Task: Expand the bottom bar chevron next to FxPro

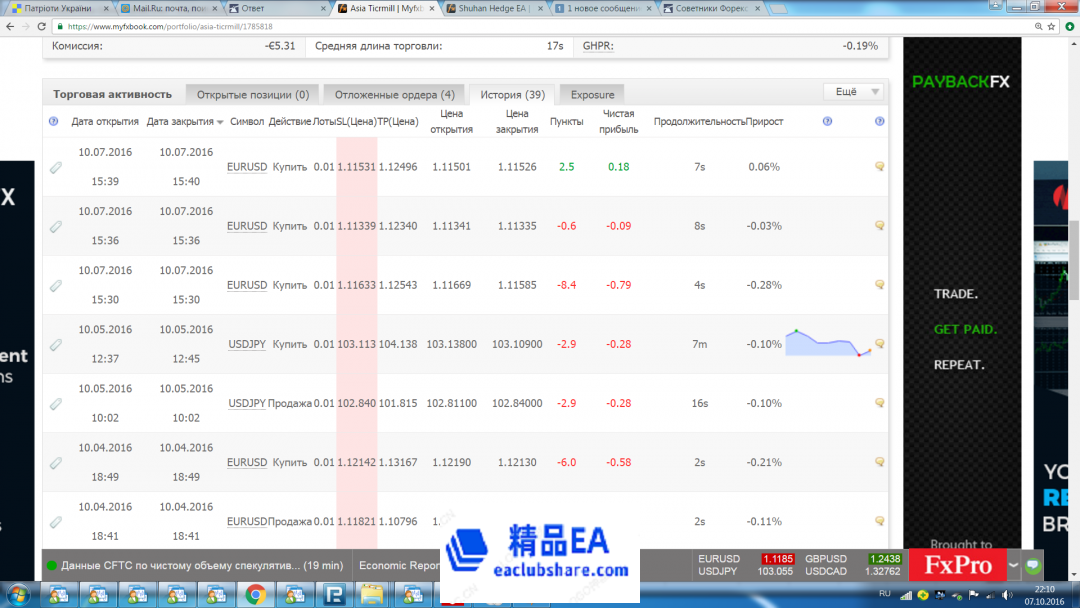Action: click(1014, 565)
